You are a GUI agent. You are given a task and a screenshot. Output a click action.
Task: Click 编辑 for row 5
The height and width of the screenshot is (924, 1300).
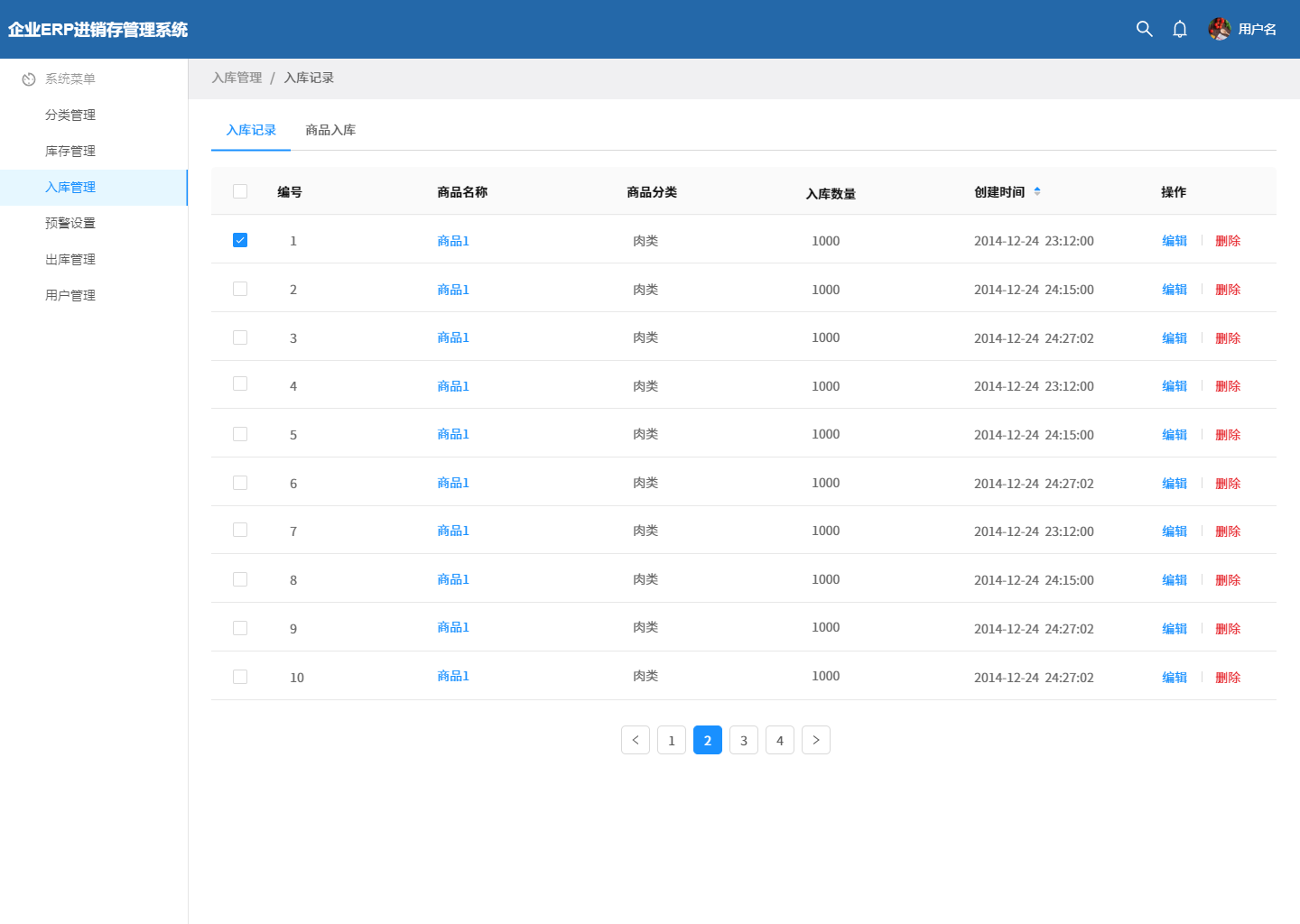coord(1175,435)
